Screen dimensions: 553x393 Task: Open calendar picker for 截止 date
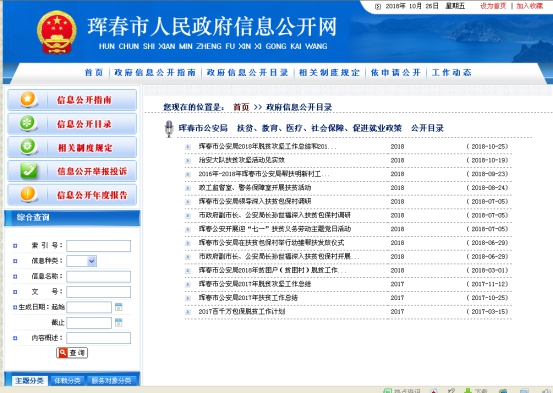point(118,322)
